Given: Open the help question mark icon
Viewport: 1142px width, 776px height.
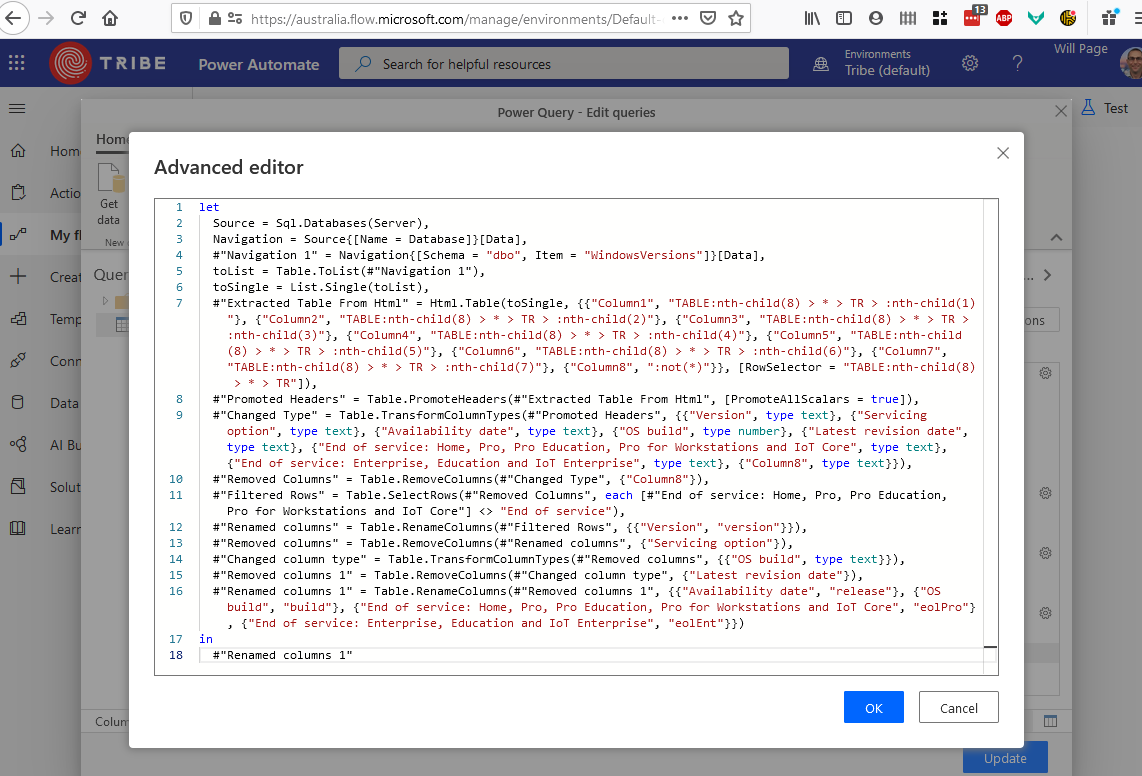Looking at the screenshot, I should coord(1017,64).
